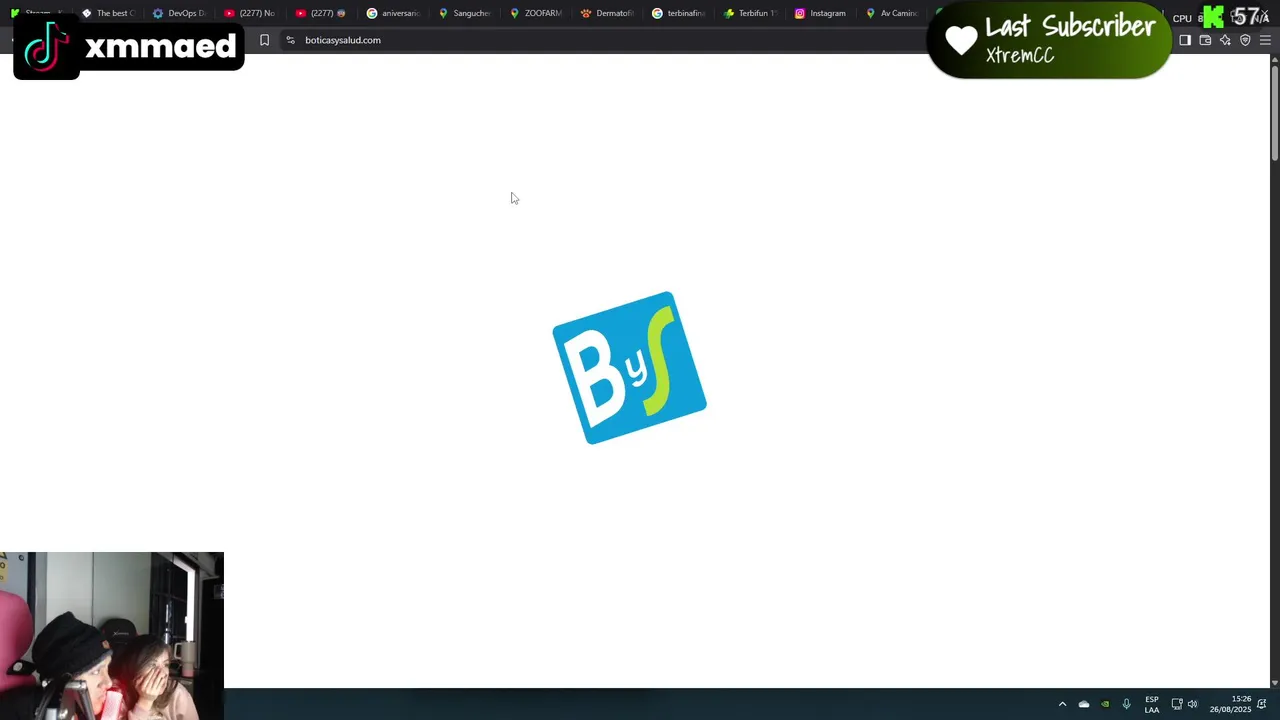Switch to the Terbifun tab

[x=750, y=13]
